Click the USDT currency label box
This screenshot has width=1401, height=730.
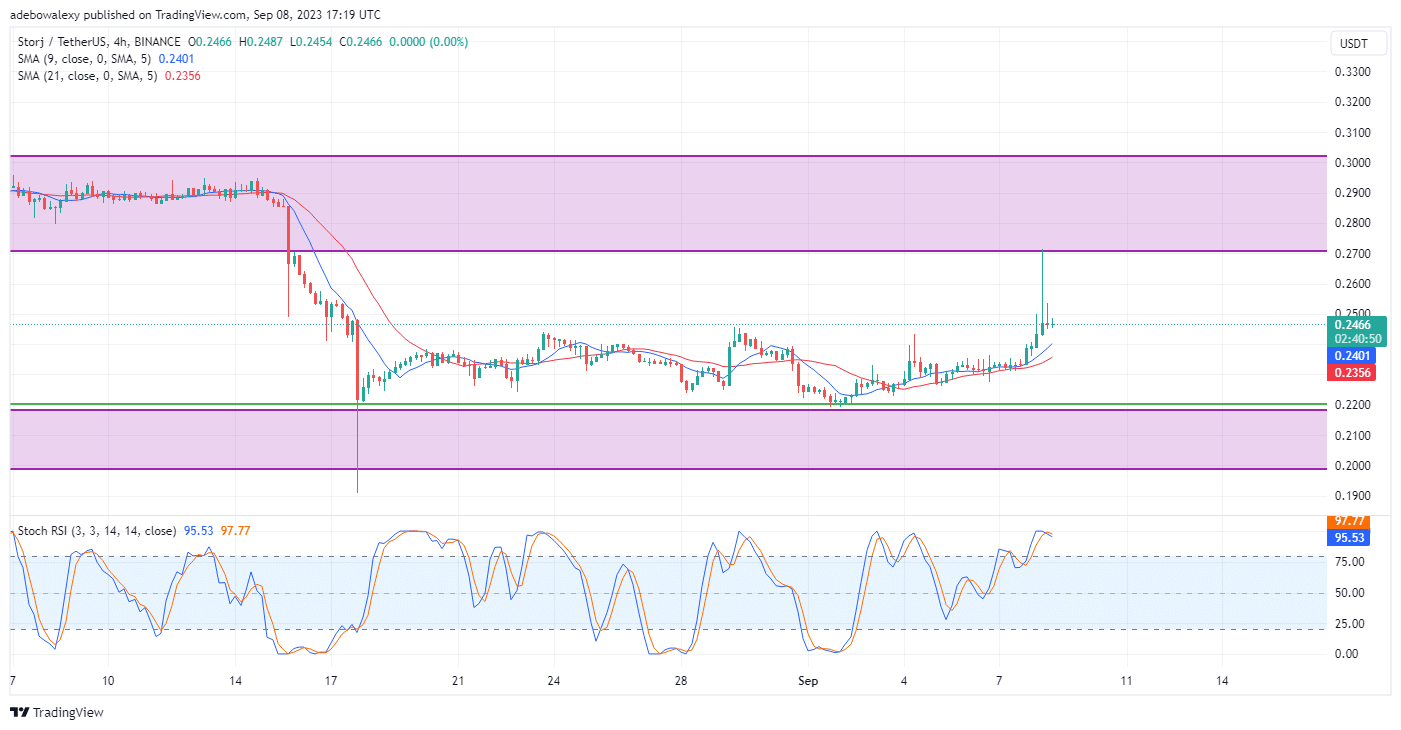(1359, 43)
